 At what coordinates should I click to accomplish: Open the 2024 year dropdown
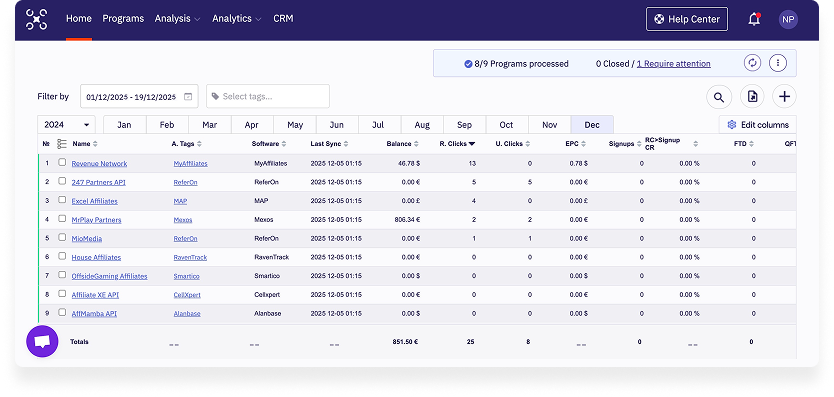pyautogui.click(x=66, y=125)
